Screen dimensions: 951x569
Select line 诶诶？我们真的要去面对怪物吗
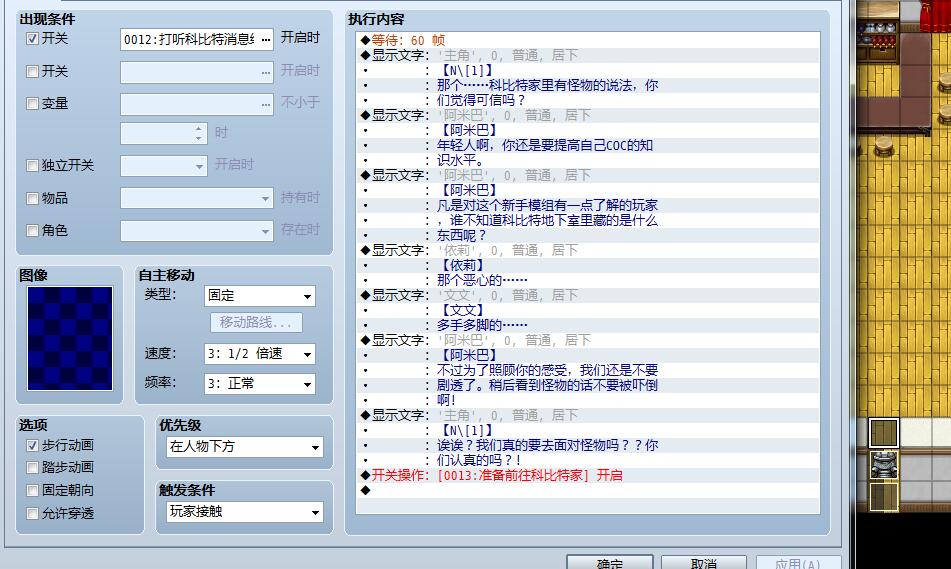point(588,445)
